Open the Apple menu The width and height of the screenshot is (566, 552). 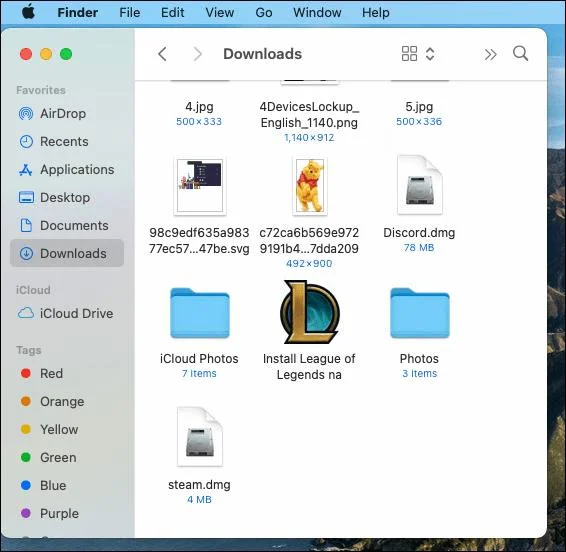[28, 13]
